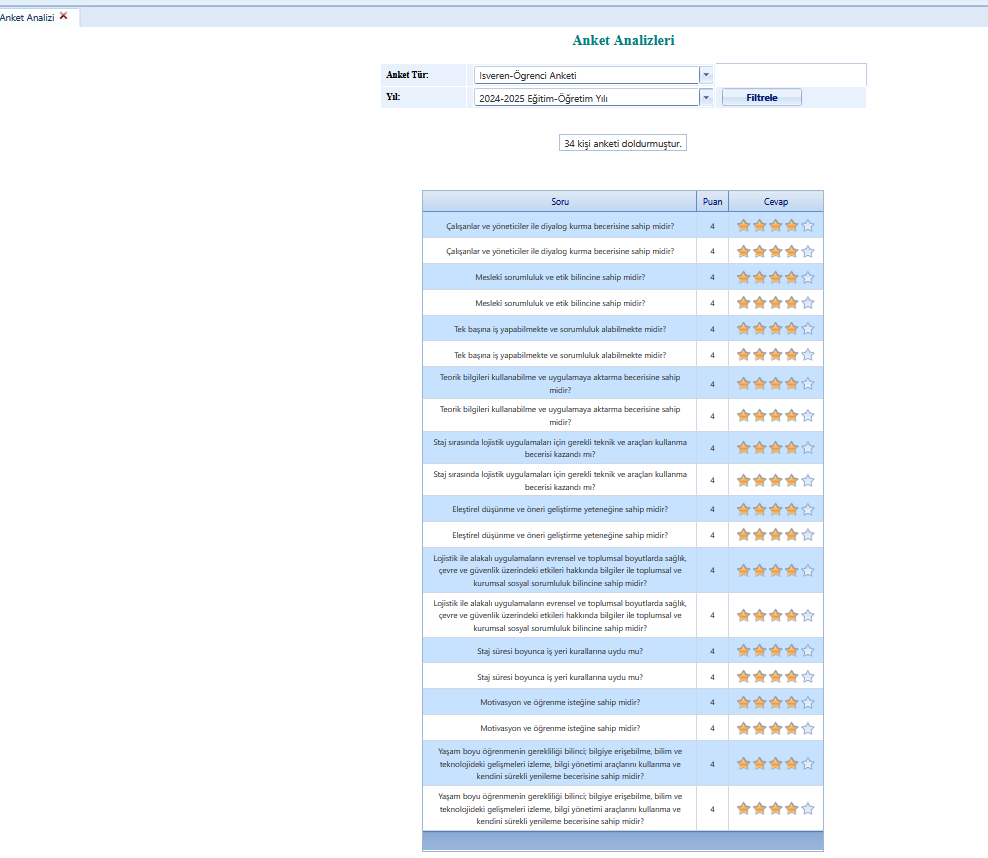Image resolution: width=988 pixels, height=858 pixels.
Task: Click the blue-shaded 'Eleştirel düşünme ve öneri' question
Action: point(560,509)
